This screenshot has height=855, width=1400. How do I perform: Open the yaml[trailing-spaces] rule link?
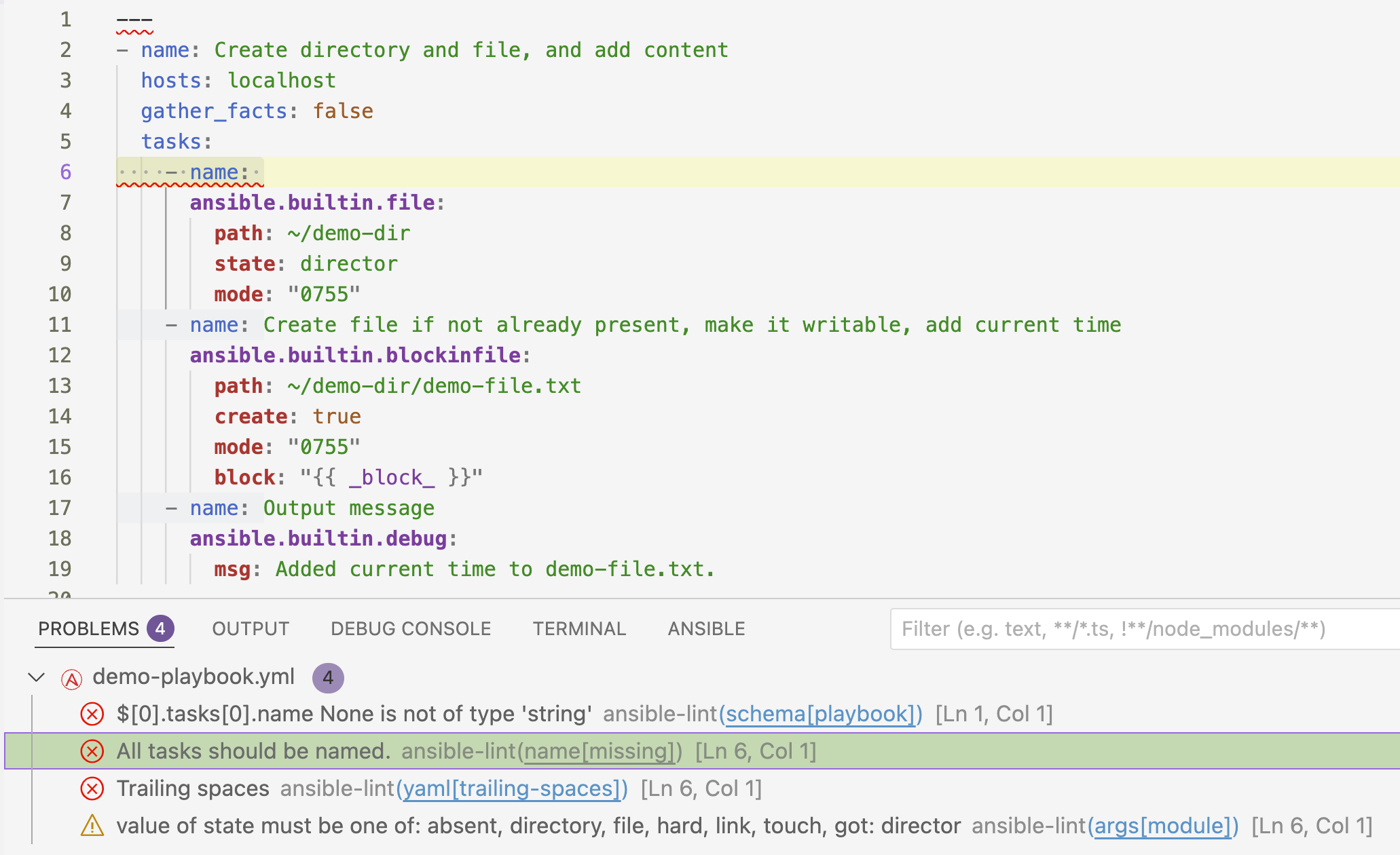coord(512,788)
